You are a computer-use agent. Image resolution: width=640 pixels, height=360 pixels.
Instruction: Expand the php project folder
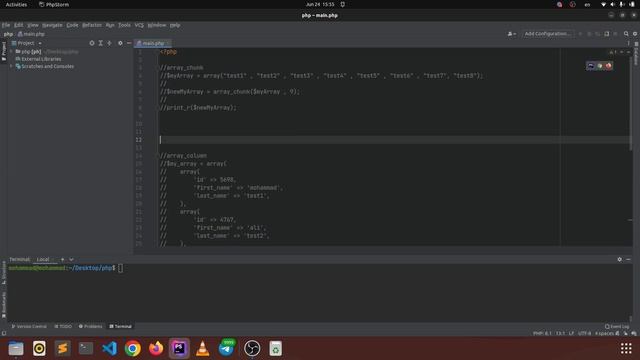[12, 52]
